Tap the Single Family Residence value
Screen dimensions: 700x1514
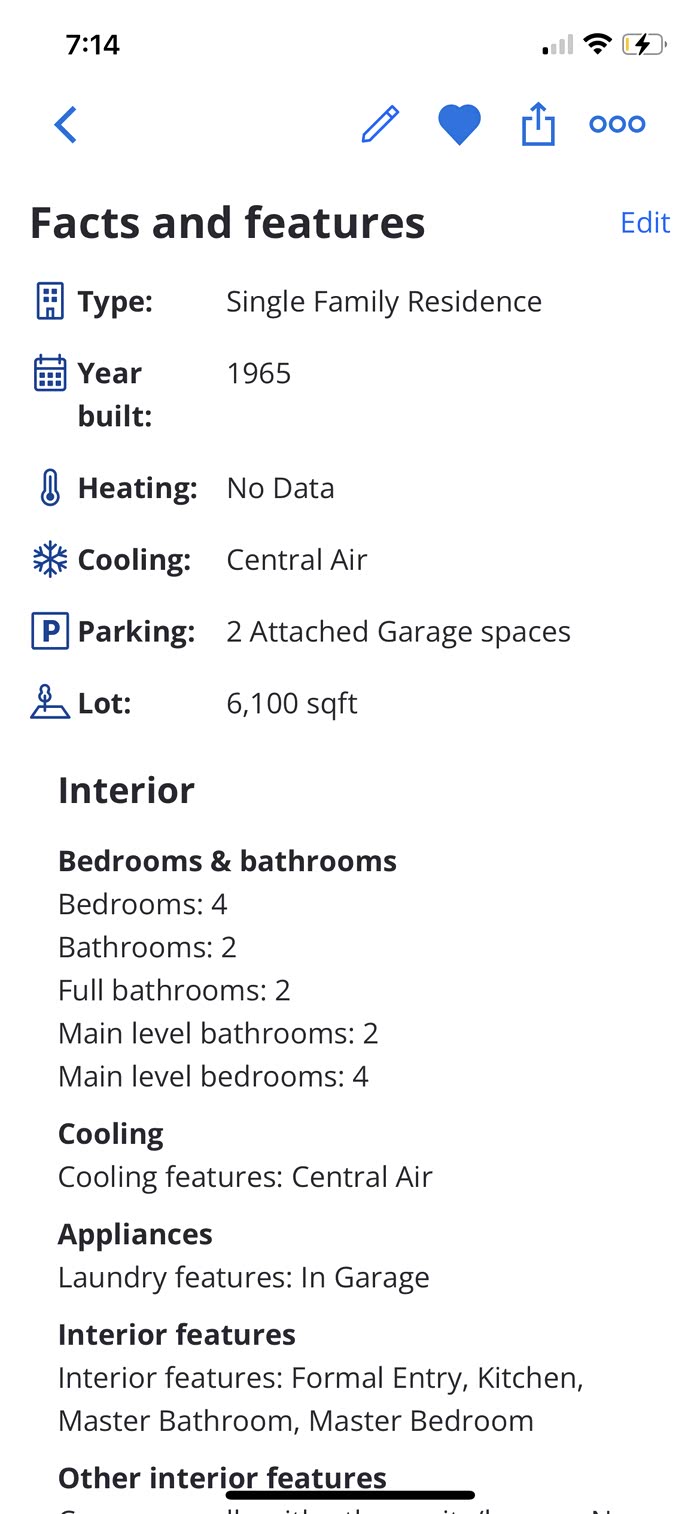pos(384,301)
